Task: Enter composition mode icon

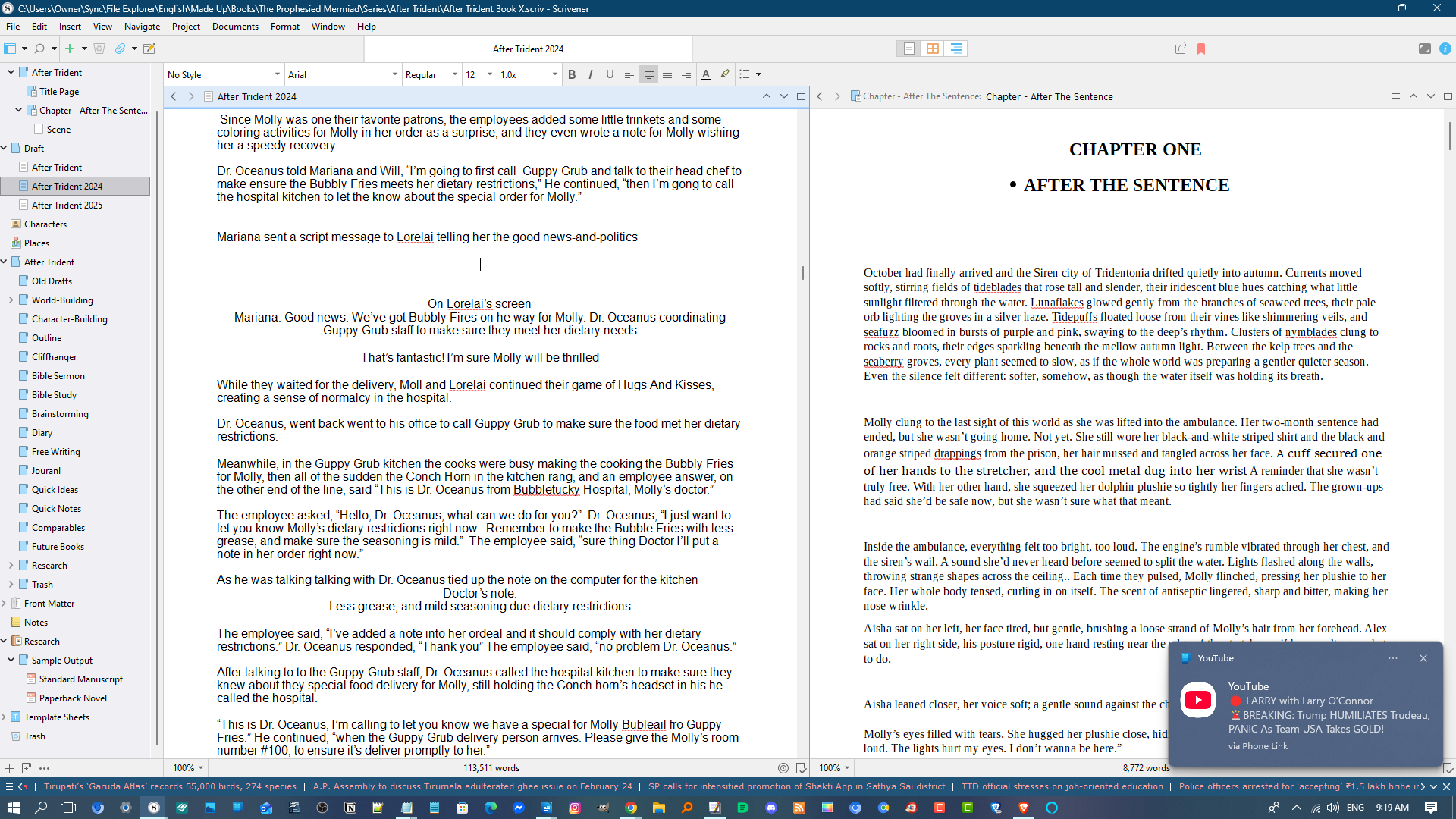Action: pos(1424,49)
